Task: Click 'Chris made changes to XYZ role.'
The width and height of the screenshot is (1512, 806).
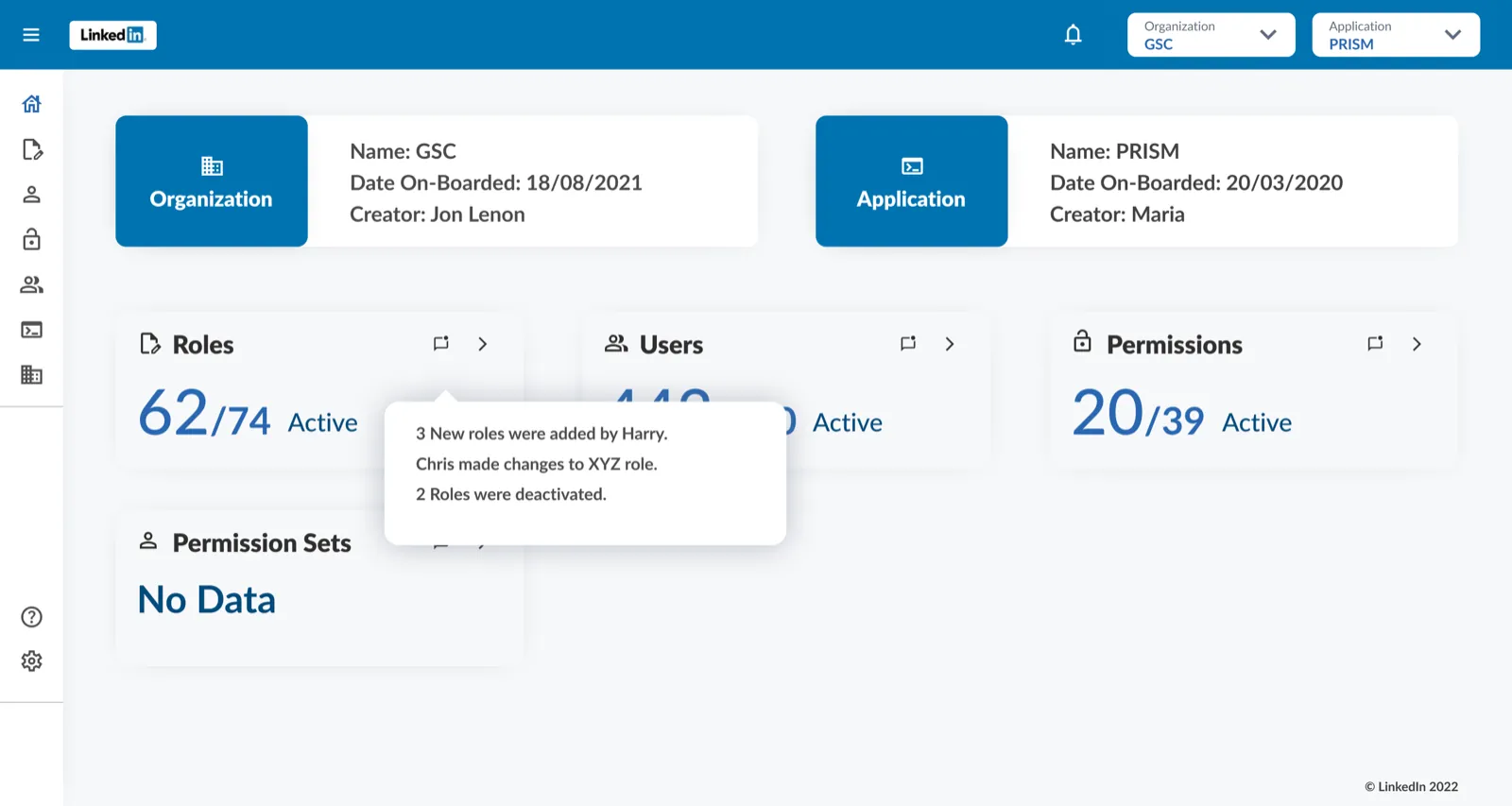Action: click(x=537, y=464)
